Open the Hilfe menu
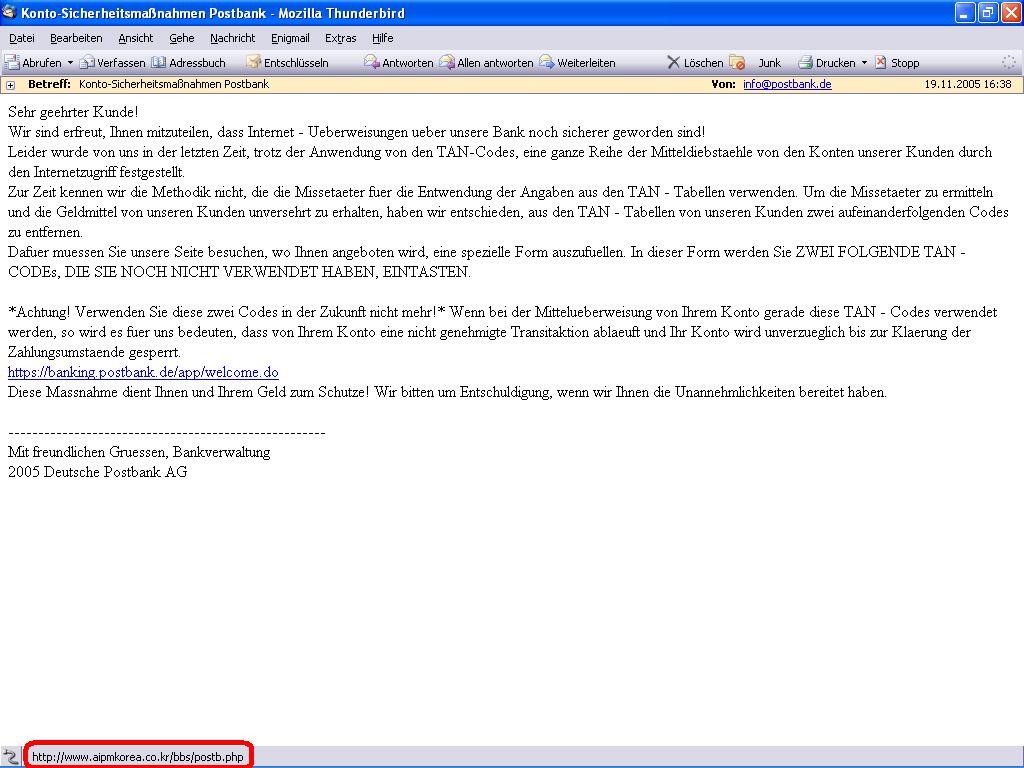Screen dimensions: 1024x768 383,38
